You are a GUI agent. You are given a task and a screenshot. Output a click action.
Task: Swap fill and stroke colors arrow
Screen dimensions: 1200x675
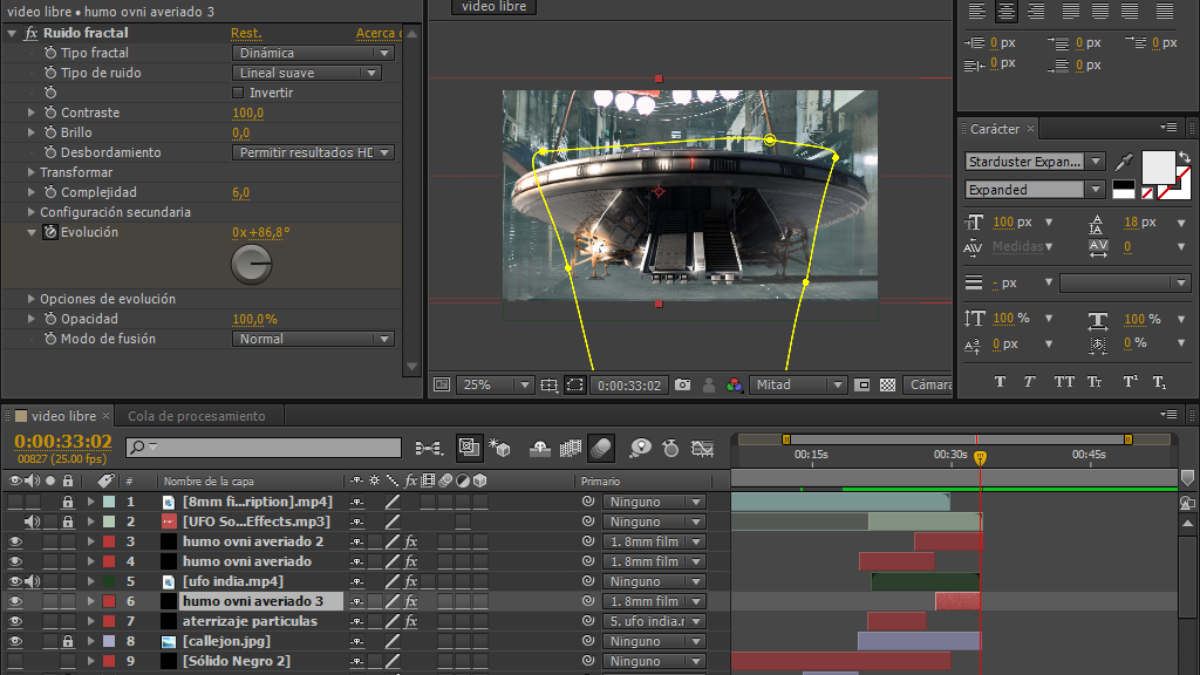[x=1184, y=158]
